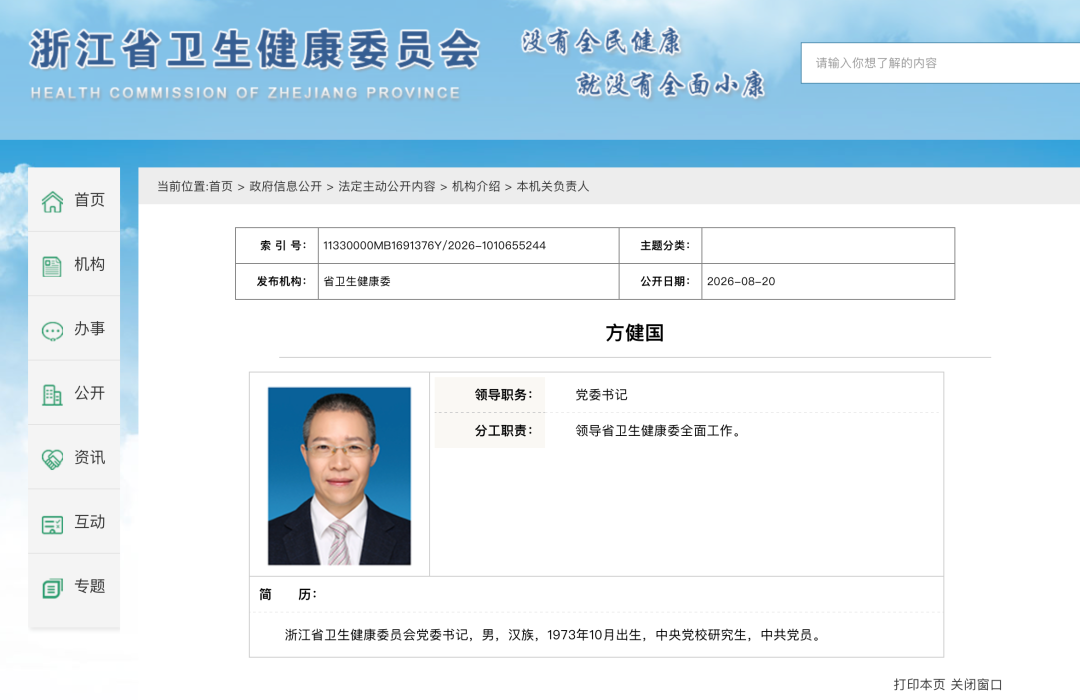The width and height of the screenshot is (1080, 700).
Task: Open the 互动 sidebar menu item
Action: coord(74,522)
